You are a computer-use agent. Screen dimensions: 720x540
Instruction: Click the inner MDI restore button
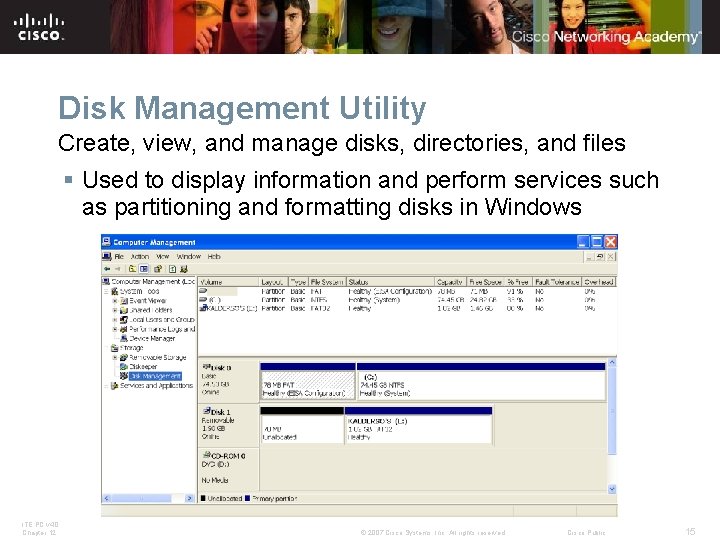tap(600, 257)
